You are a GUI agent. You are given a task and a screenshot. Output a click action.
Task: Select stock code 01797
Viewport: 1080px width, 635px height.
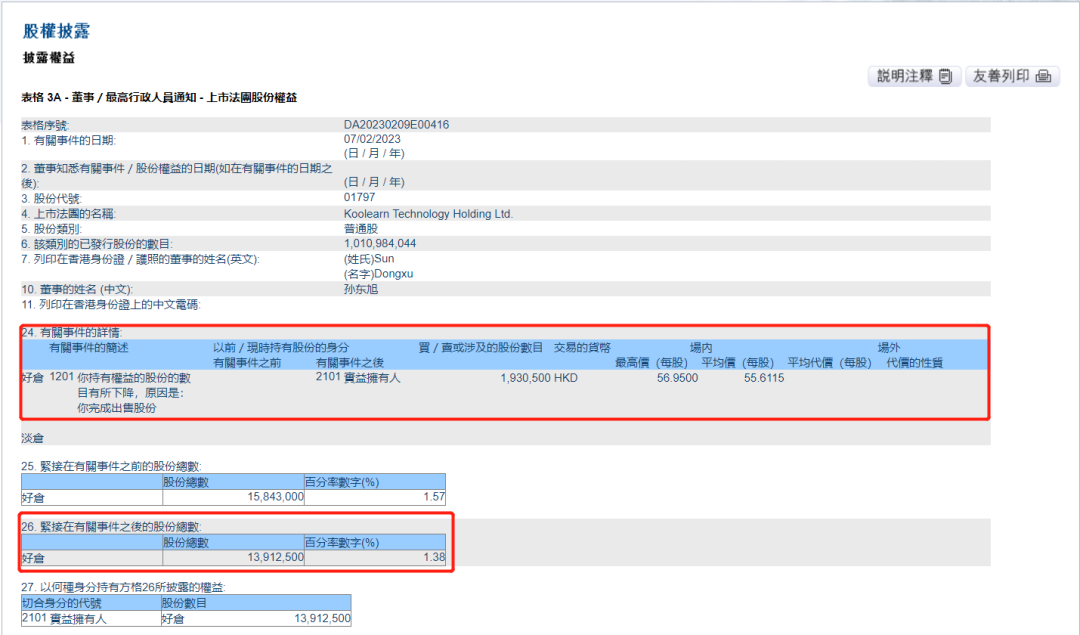pyautogui.click(x=360, y=198)
